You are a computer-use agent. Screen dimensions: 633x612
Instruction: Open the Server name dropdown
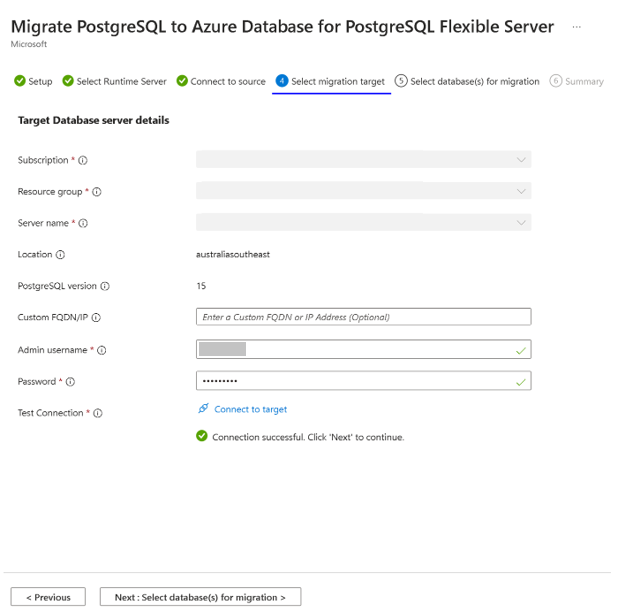(x=363, y=222)
